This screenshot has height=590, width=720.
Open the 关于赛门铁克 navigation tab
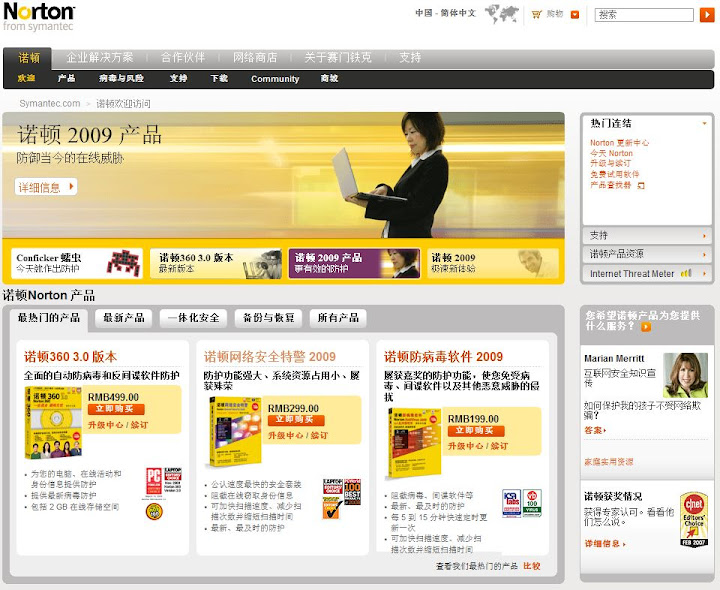pyautogui.click(x=338, y=57)
